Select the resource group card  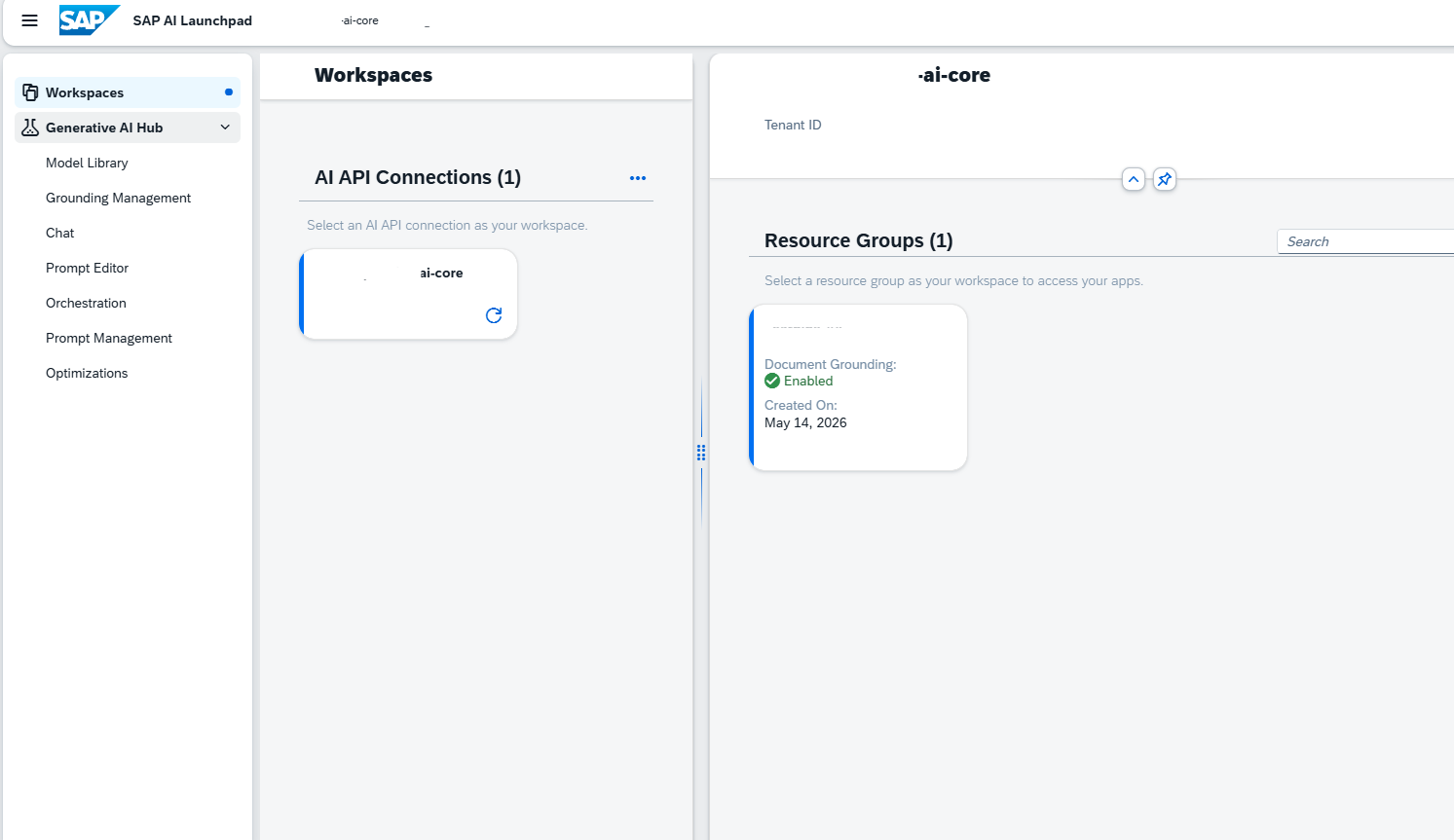[x=858, y=387]
